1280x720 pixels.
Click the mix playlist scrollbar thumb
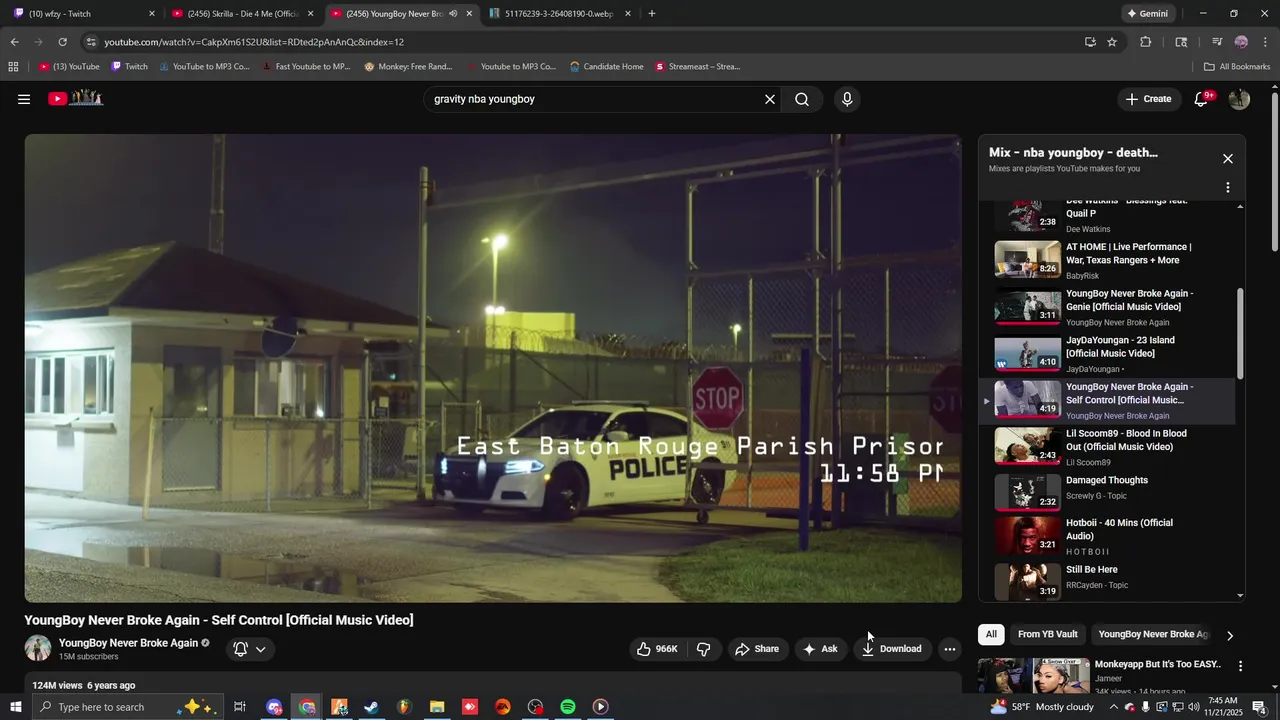tap(1241, 334)
